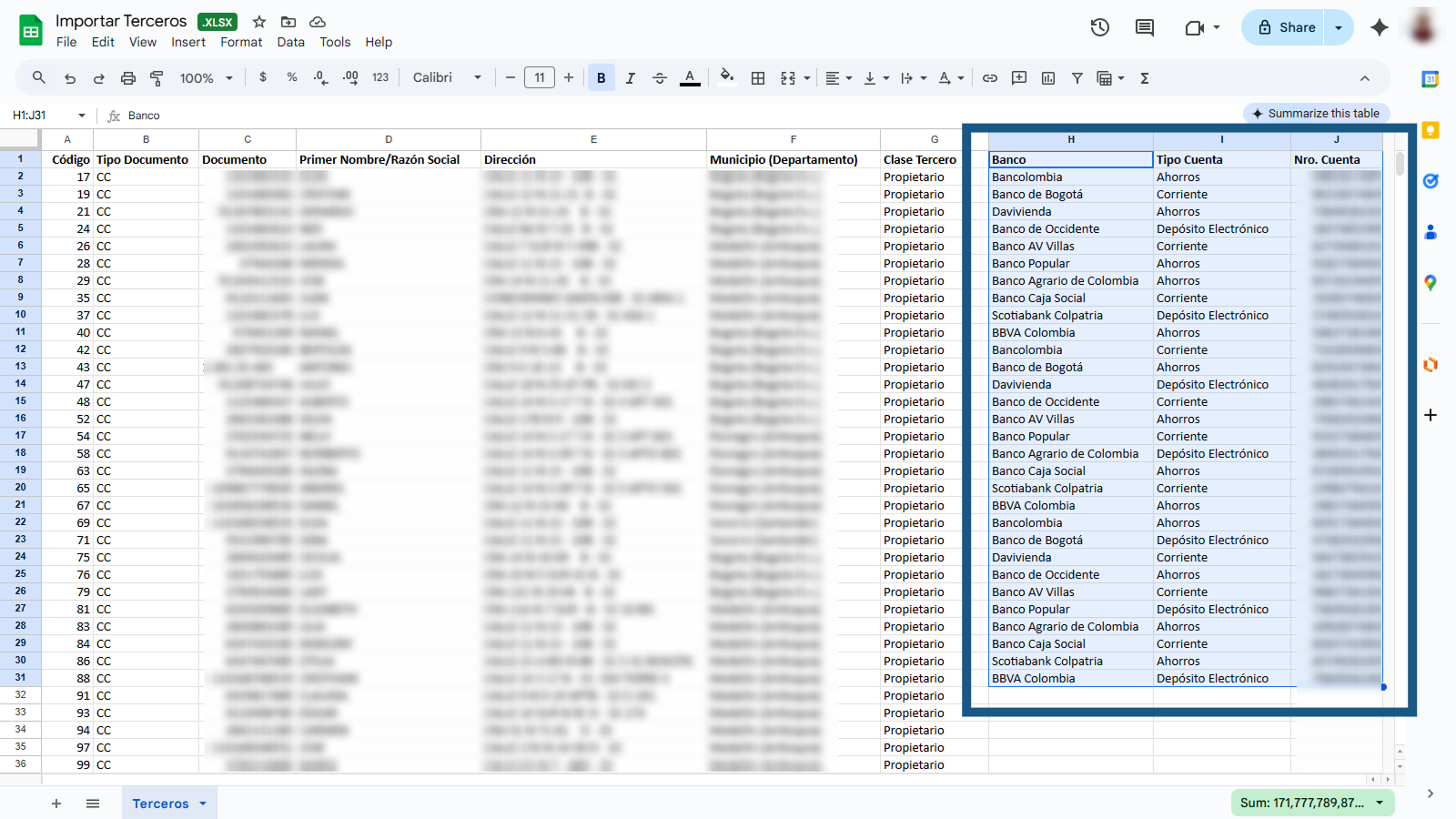
Task: Toggle italic formatting
Action: tap(630, 78)
